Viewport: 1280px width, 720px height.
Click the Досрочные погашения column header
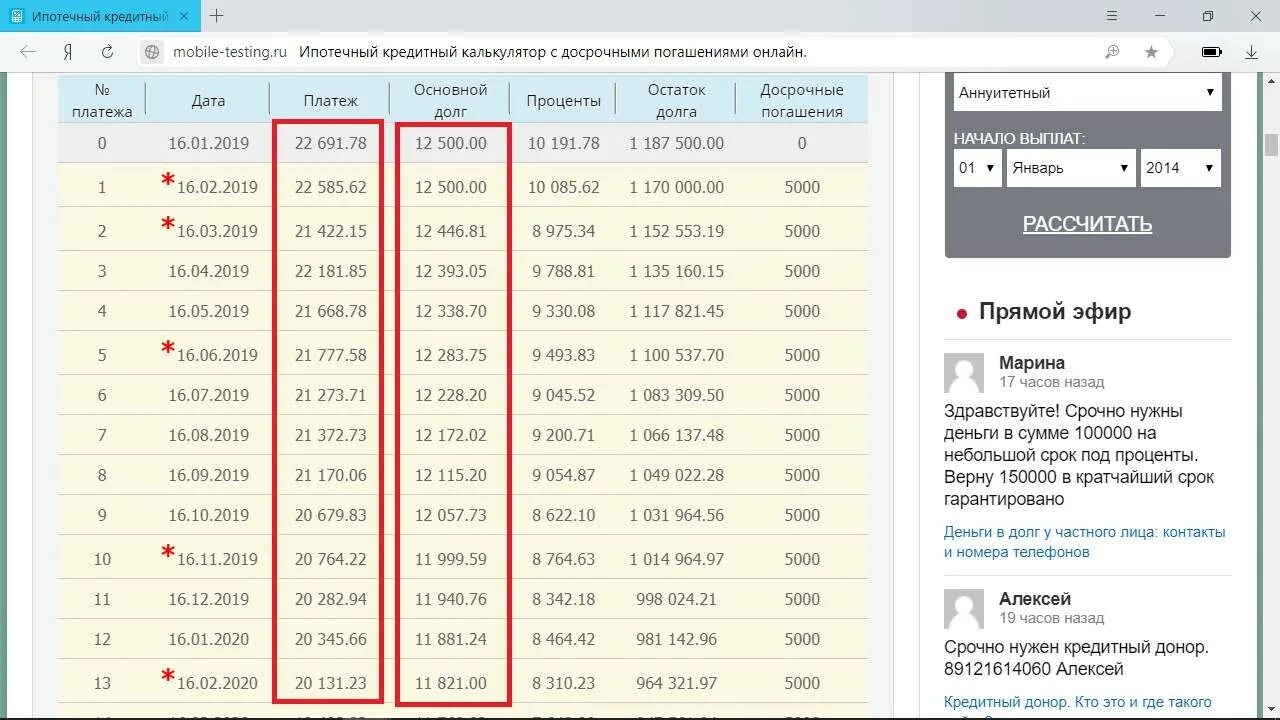tap(802, 100)
